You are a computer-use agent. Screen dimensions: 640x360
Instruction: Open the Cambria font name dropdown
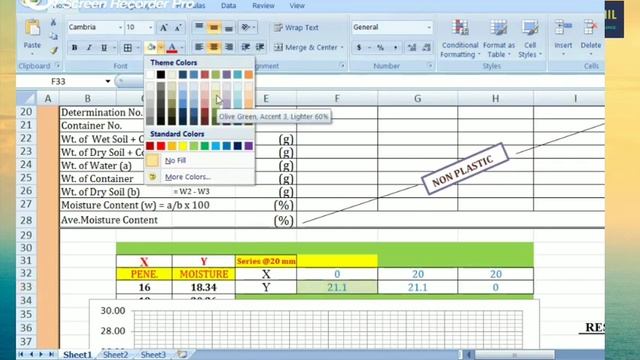point(120,27)
